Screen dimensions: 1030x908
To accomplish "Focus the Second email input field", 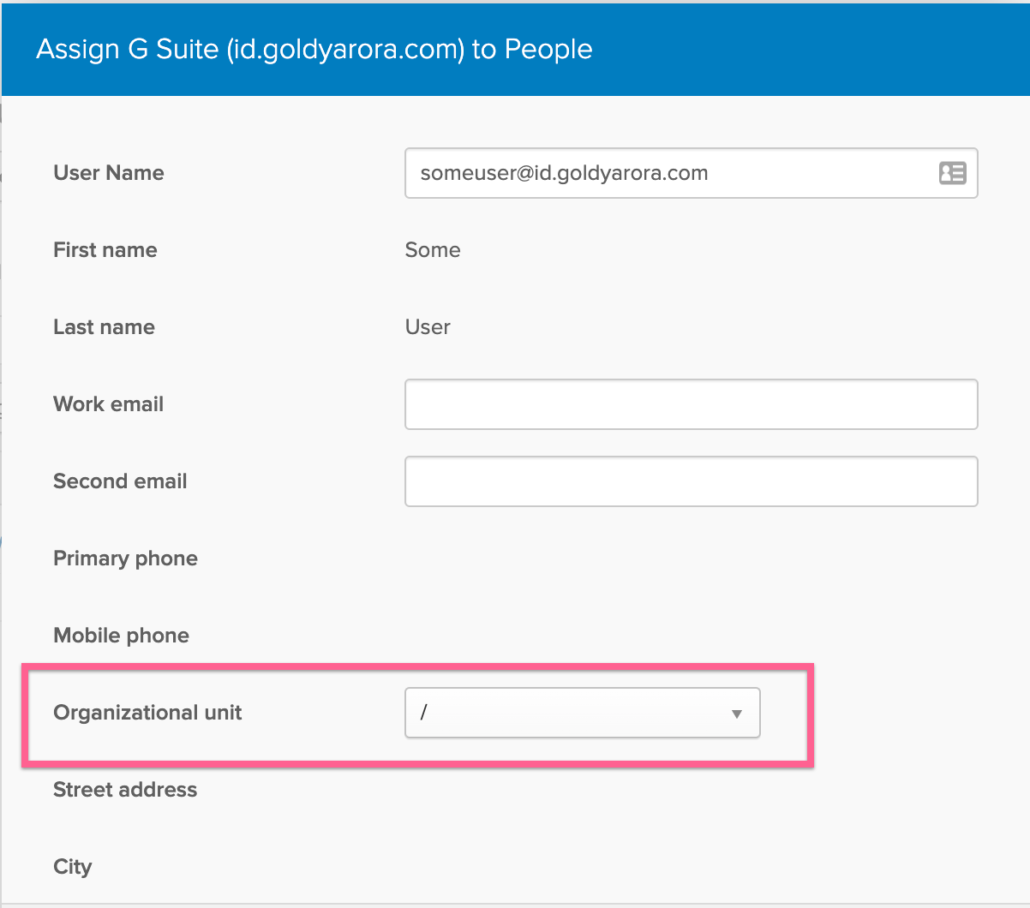I will click(x=691, y=482).
